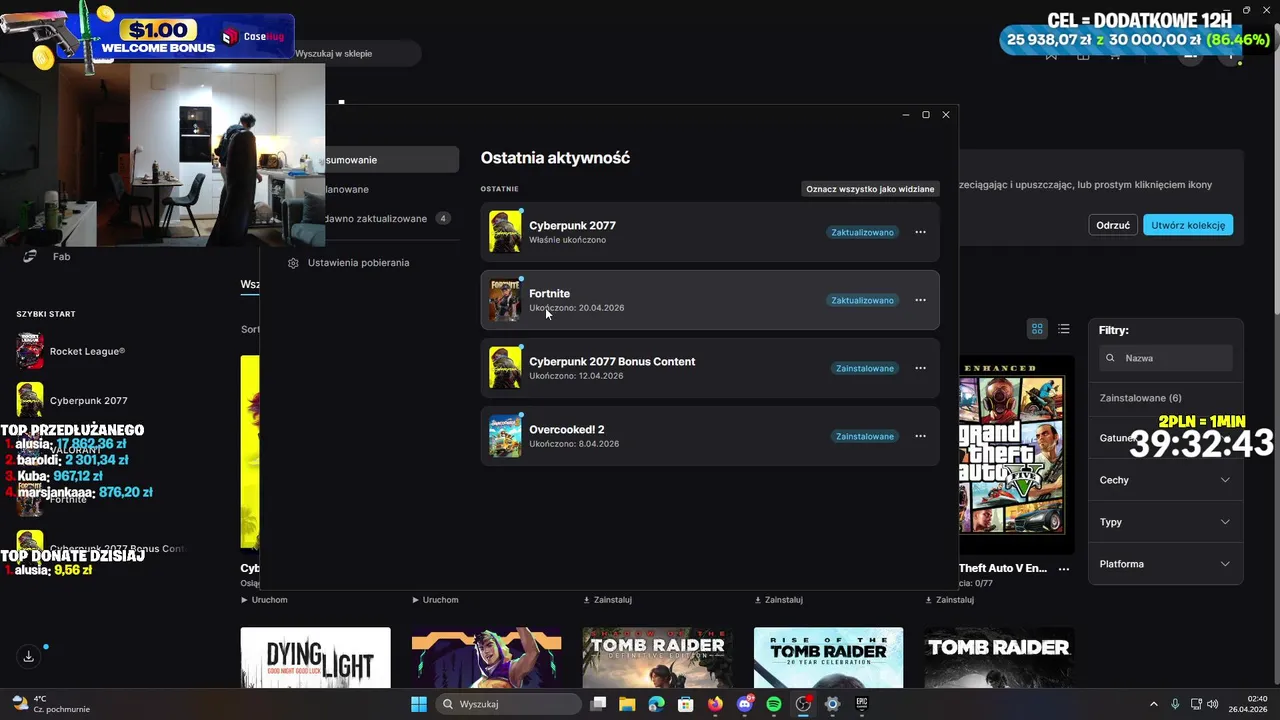Click the Utwórz kolekcję button
1280x720 pixels.
coord(1188,225)
